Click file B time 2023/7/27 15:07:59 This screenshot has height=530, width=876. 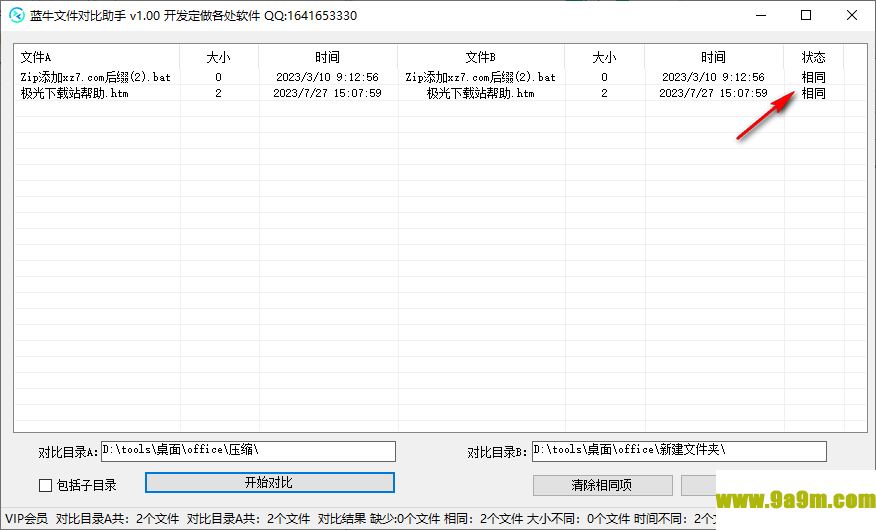(713, 93)
